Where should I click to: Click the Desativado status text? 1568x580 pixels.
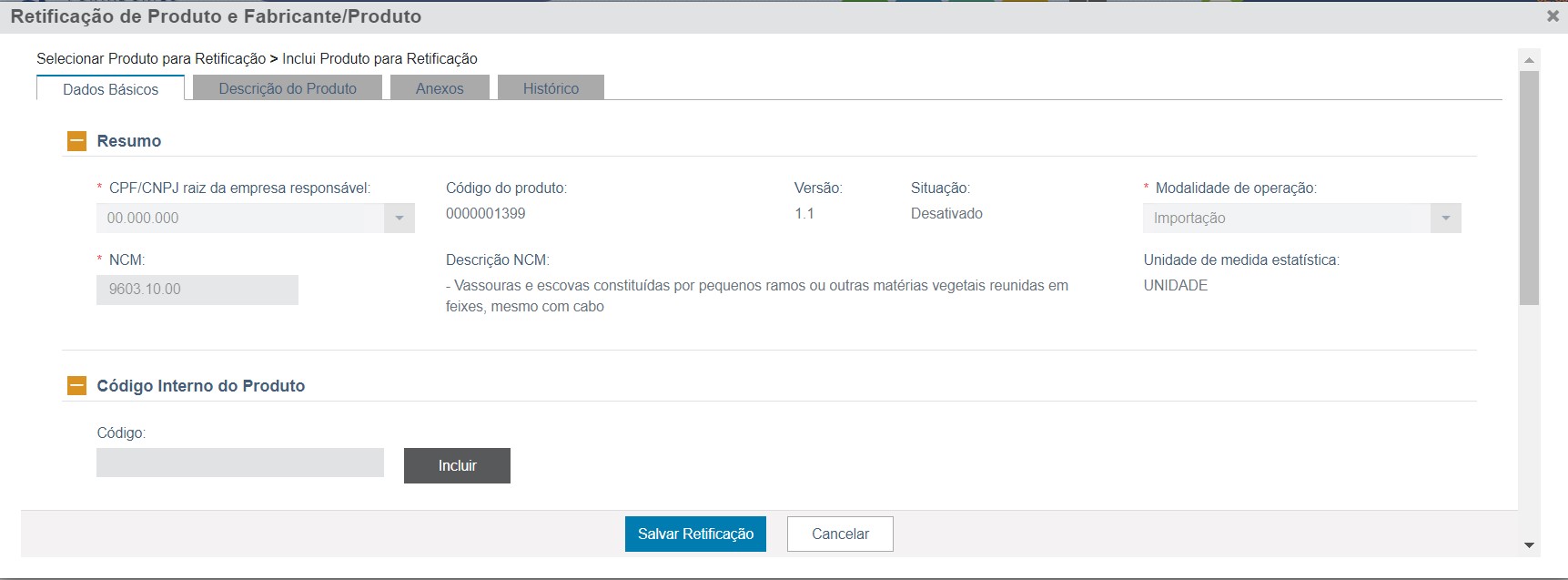tap(946, 213)
